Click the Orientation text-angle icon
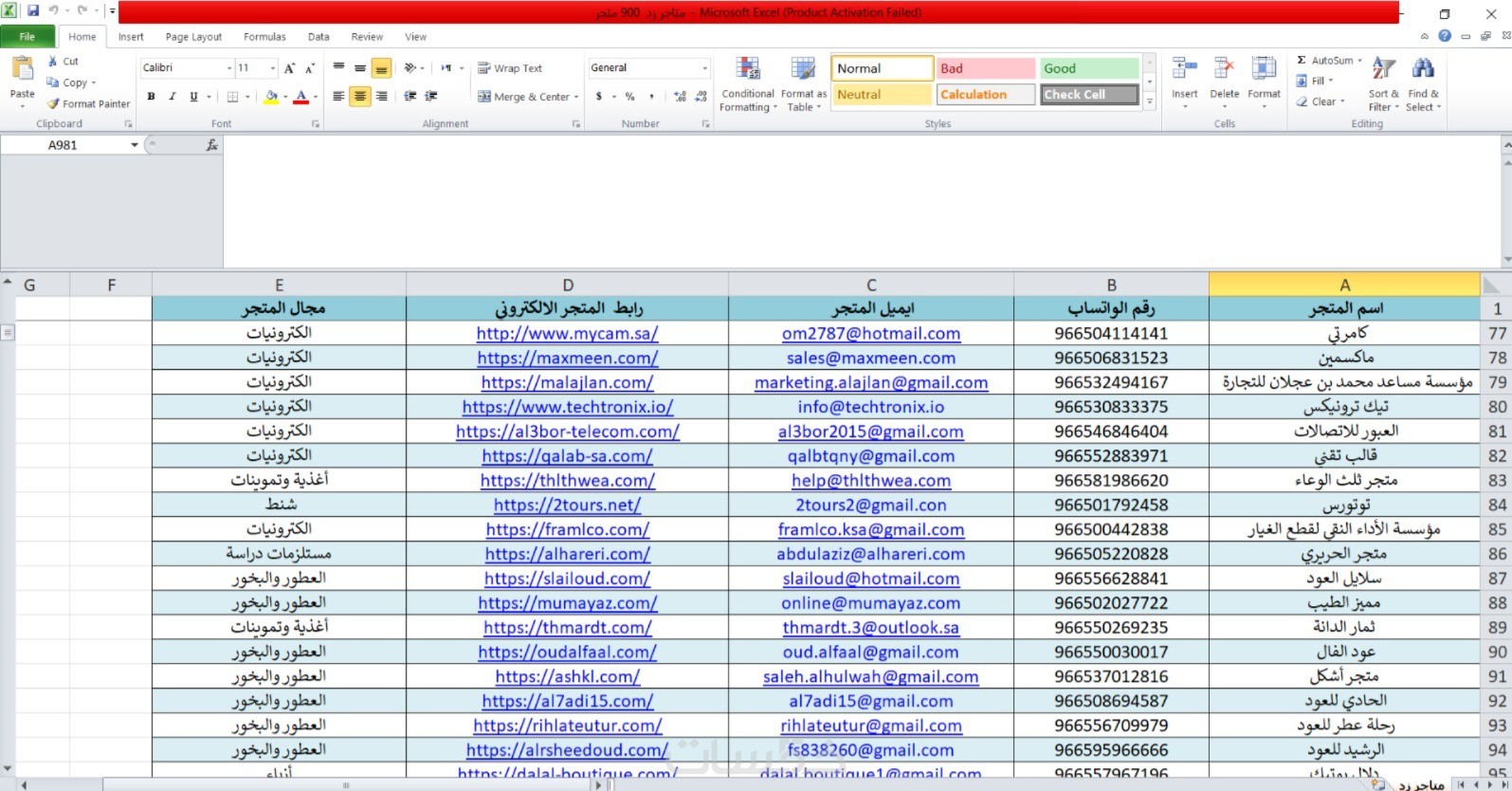Image resolution: width=1512 pixels, height=791 pixels. 410,68
